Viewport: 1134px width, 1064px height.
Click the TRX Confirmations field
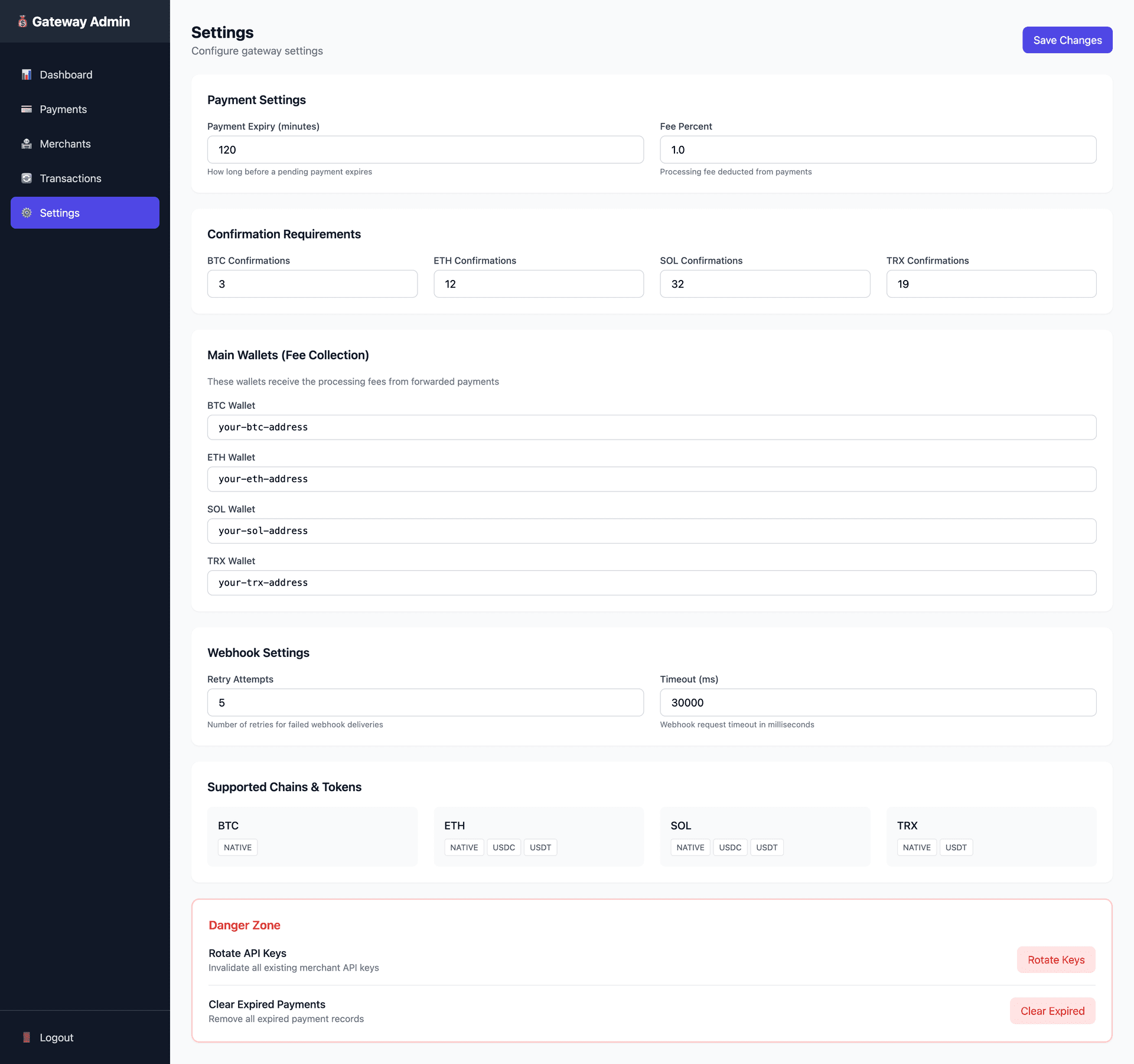[x=990, y=284]
